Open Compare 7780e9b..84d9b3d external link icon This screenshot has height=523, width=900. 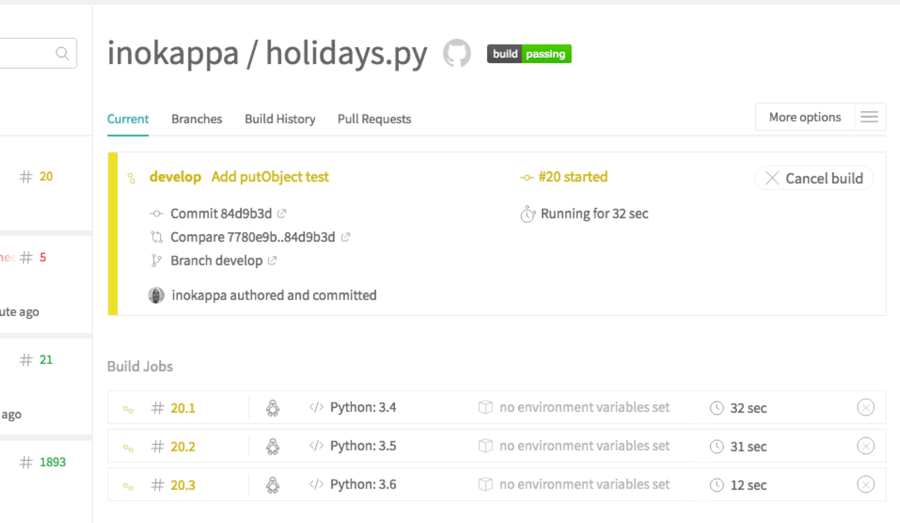[346, 237]
